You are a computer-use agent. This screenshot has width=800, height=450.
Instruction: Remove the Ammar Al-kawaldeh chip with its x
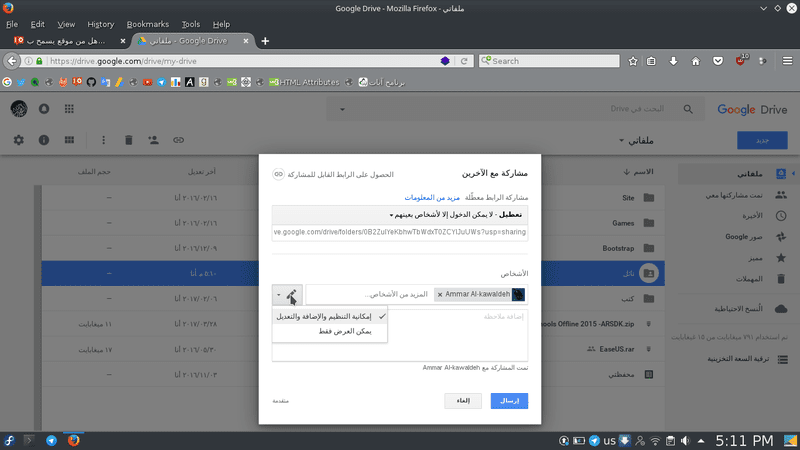tap(440, 294)
